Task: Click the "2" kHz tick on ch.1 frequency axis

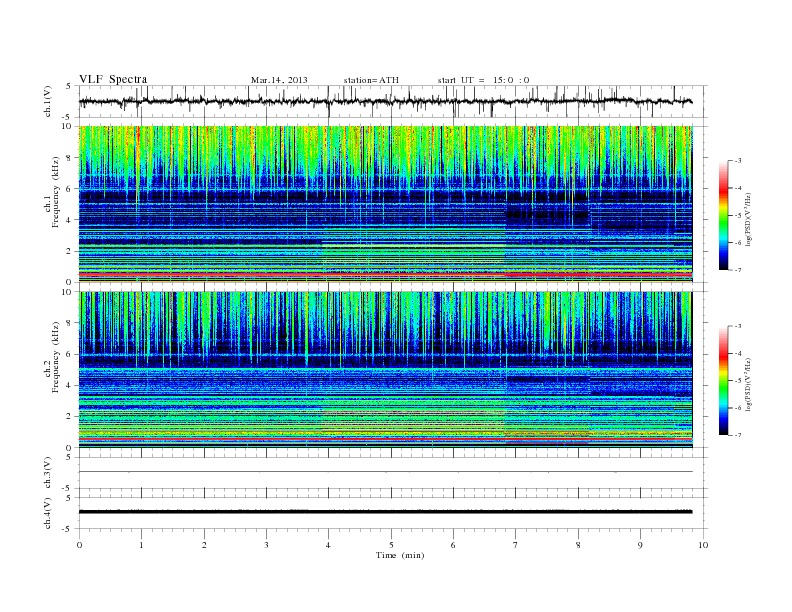Action: click(x=70, y=251)
